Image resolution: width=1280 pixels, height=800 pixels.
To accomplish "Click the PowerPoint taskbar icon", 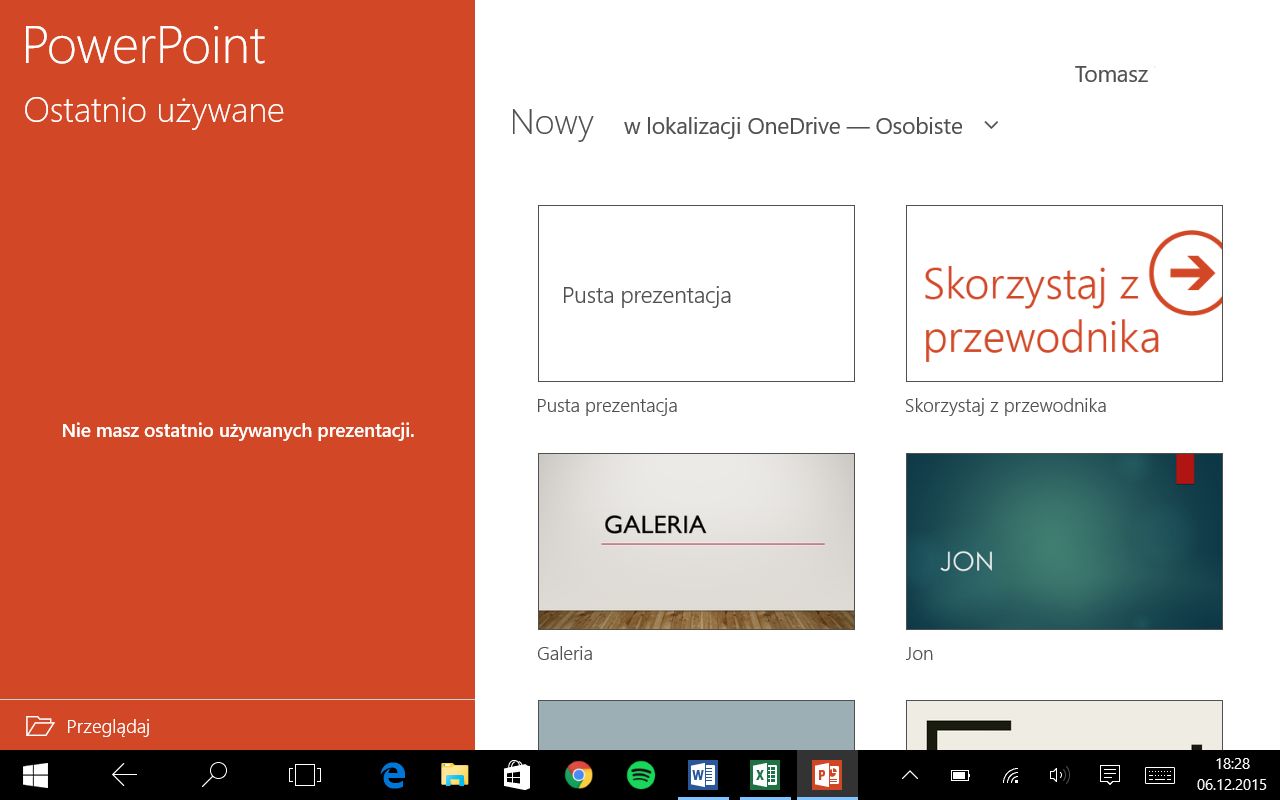I will 827,775.
